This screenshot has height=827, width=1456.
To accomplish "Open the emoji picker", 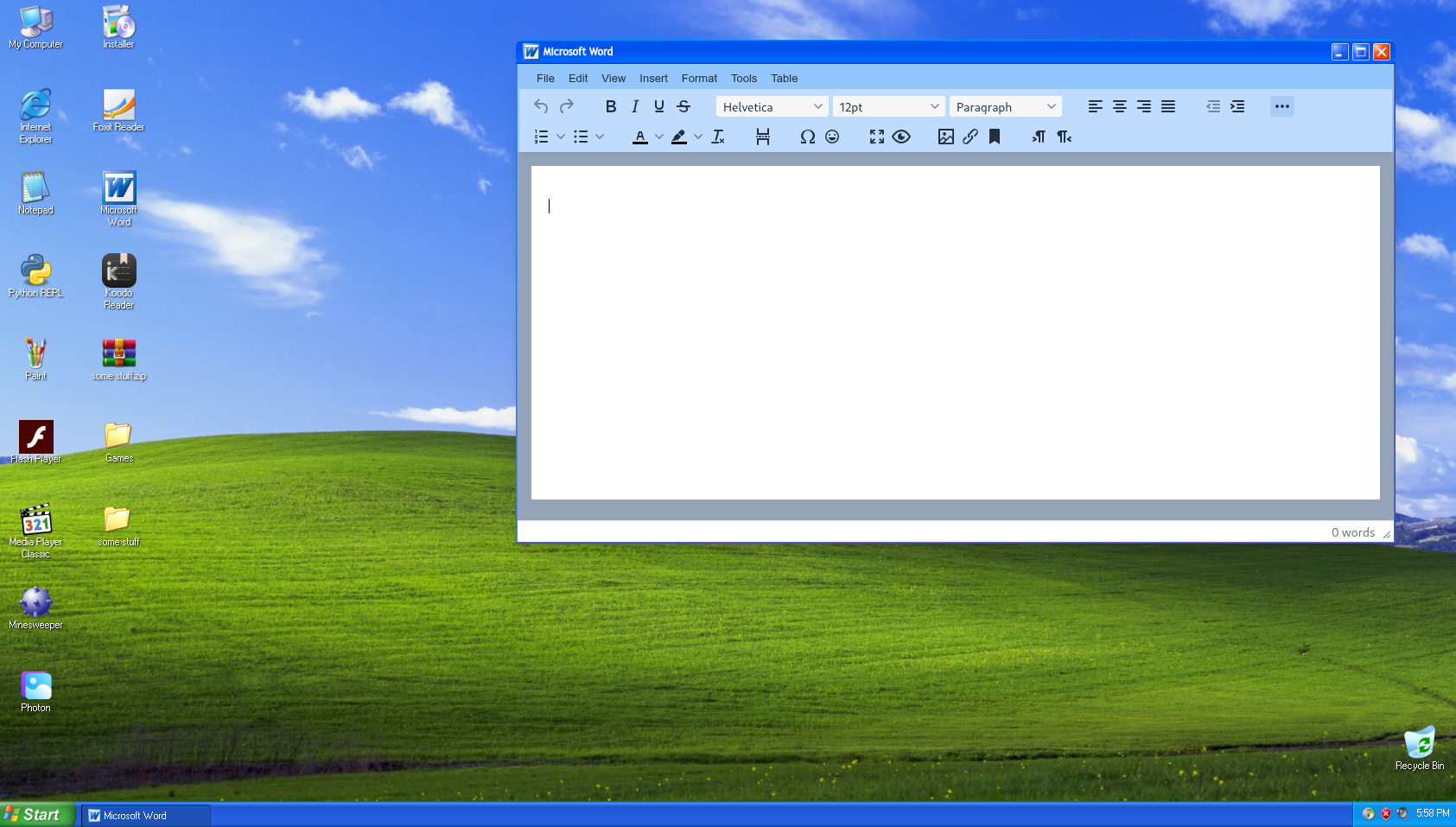I will [x=832, y=137].
